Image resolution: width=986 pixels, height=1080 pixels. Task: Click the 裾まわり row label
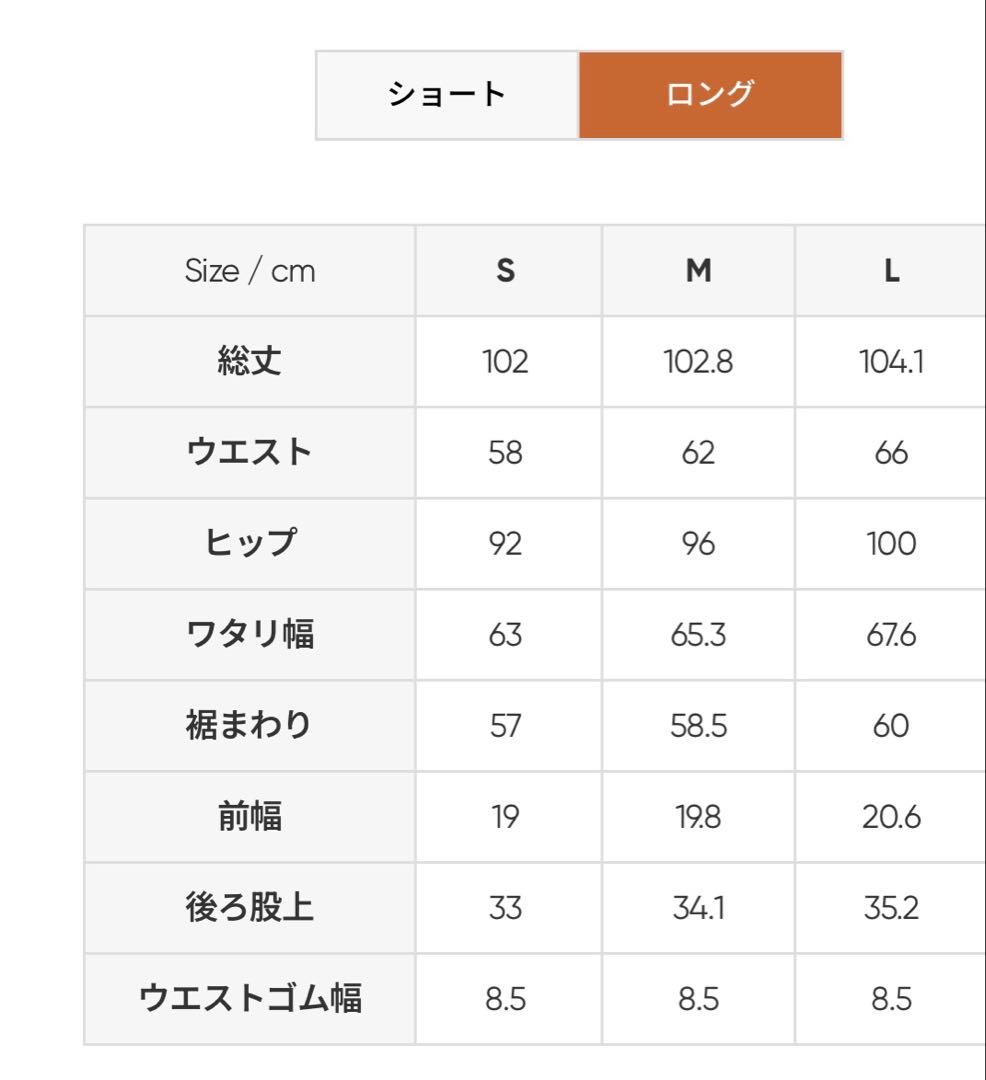[x=249, y=725]
